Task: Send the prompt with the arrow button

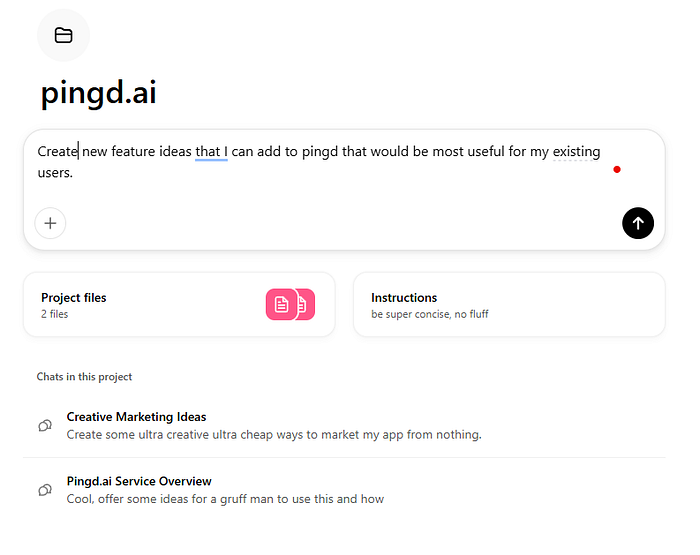Action: point(638,223)
